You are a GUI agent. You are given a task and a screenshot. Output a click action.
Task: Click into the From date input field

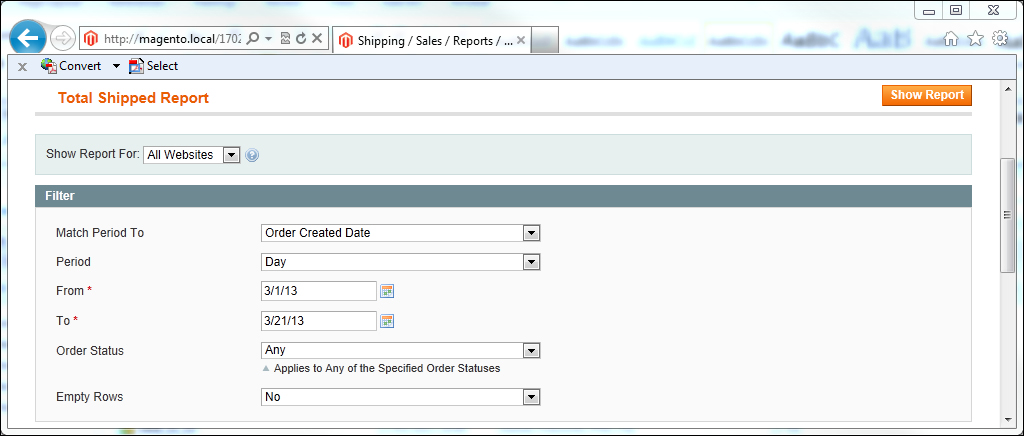click(x=318, y=291)
